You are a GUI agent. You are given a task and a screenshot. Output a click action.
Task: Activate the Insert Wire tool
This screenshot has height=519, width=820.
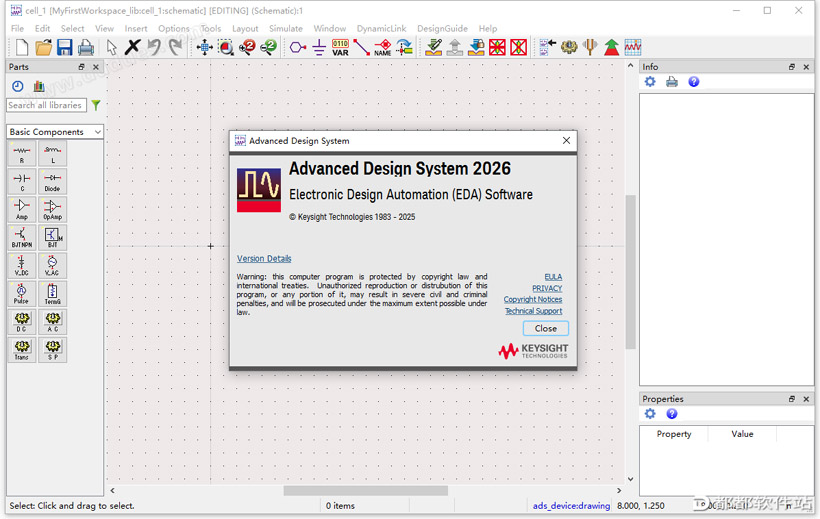click(x=361, y=47)
